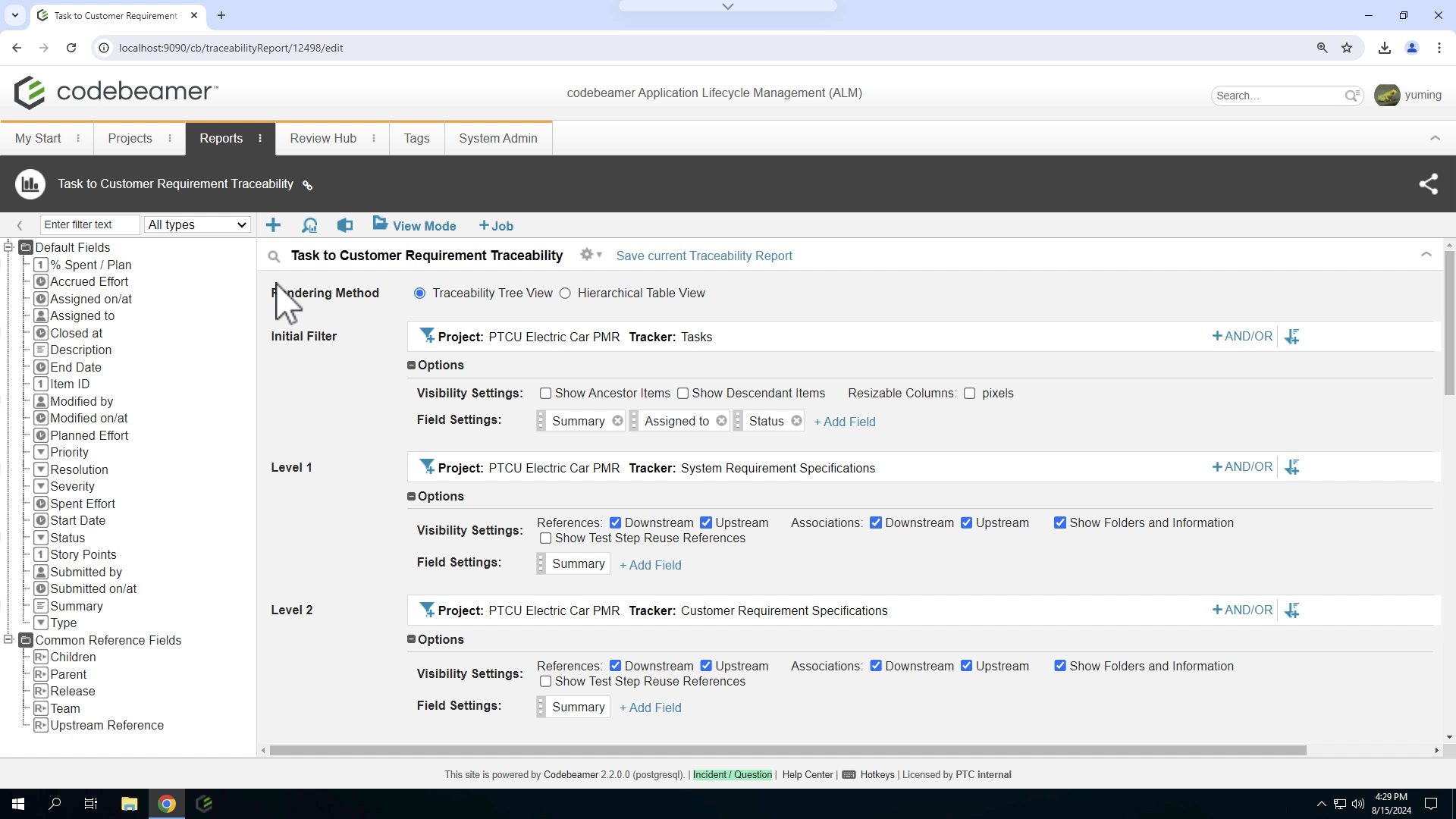This screenshot has width=1456, height=819.
Task: Collapse Level 2 Options section
Action: pos(411,640)
